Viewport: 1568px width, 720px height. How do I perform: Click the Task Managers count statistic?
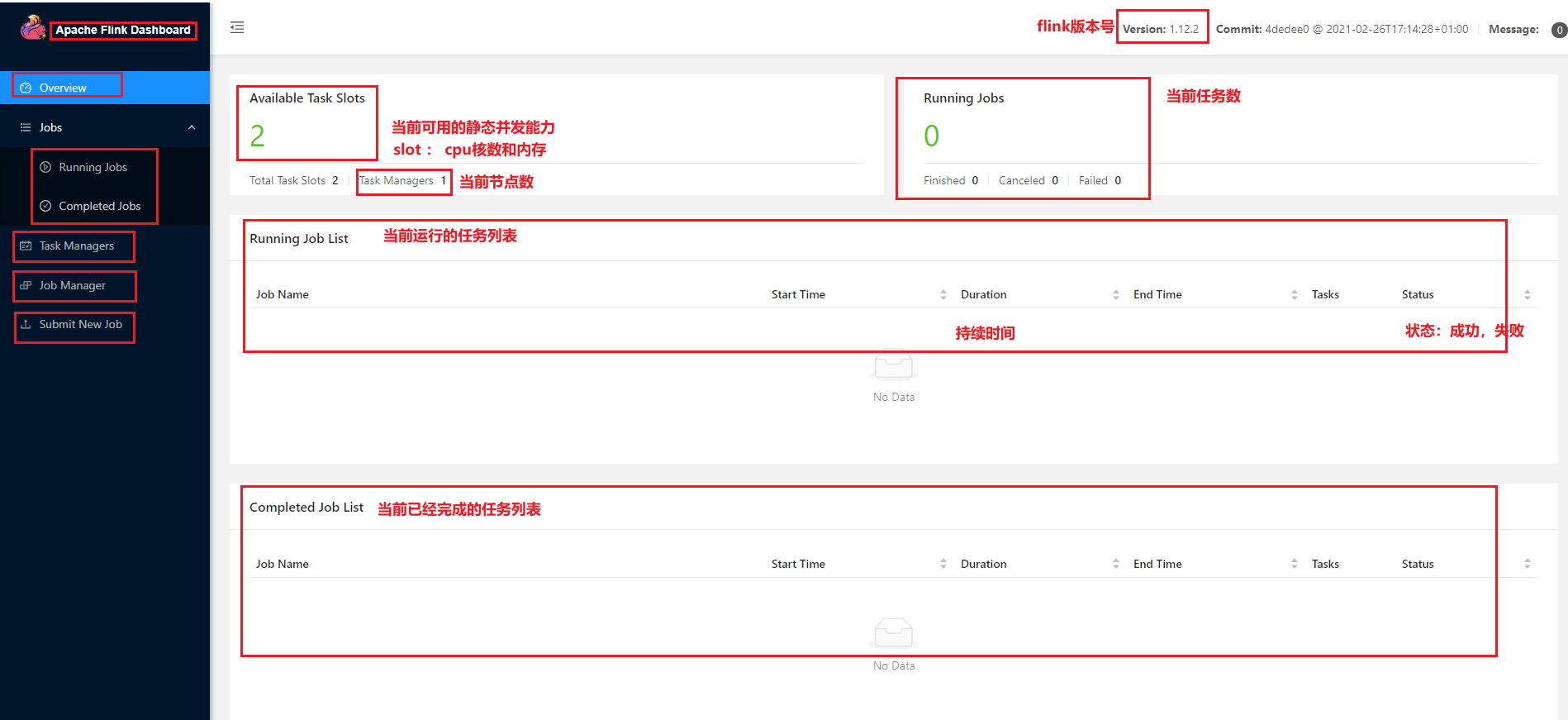(x=402, y=180)
